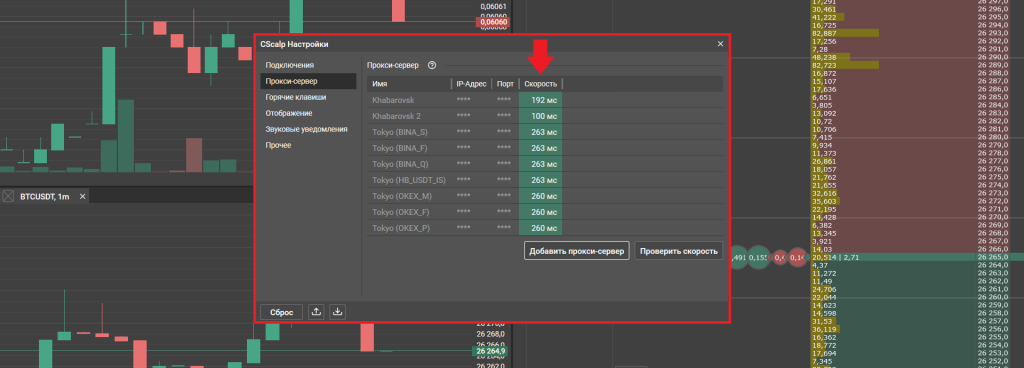
Task: Close the CScalp Настройки dialog
Action: [720, 44]
